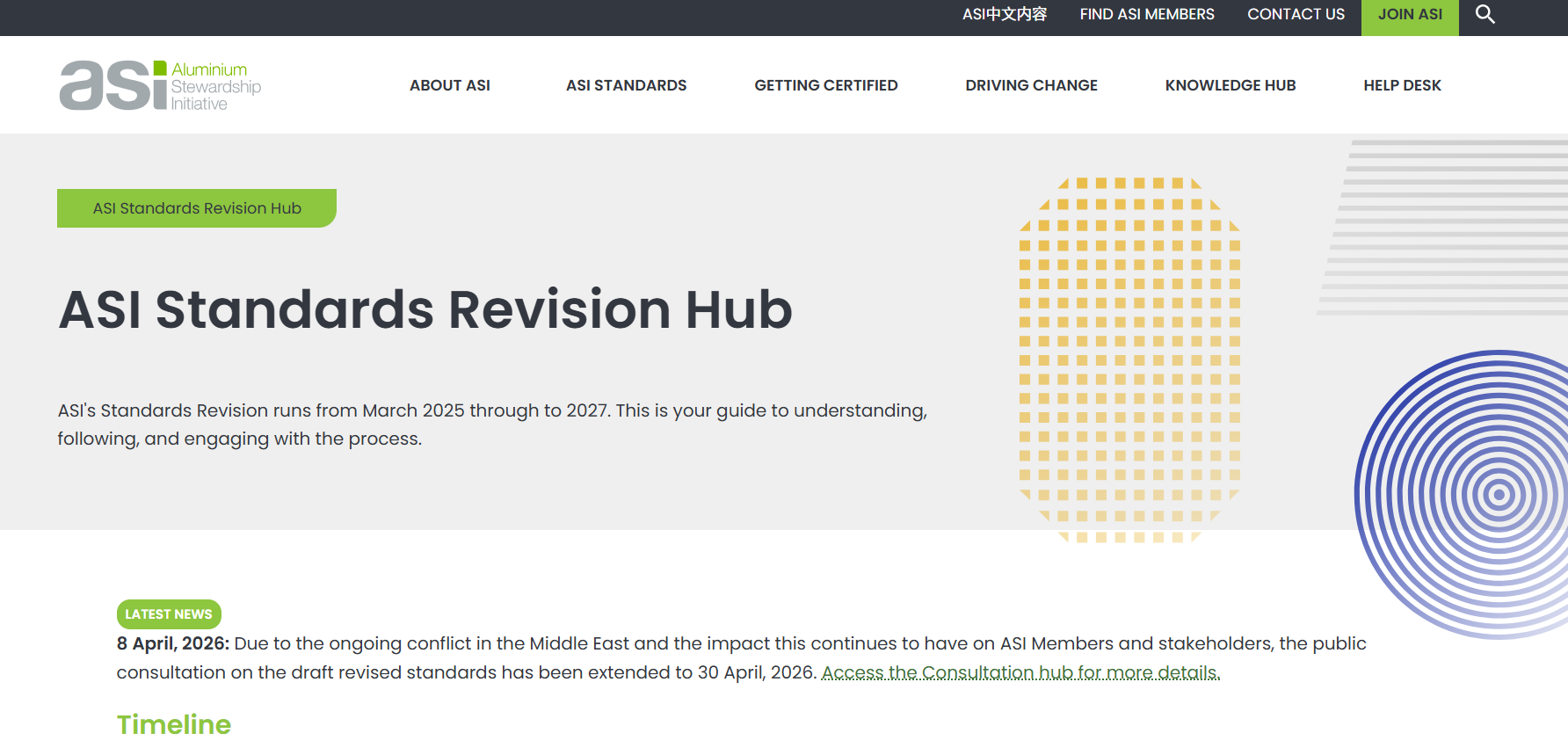Viewport: 1568px width, 755px height.
Task: Select FIND ASI MEMBERS in top bar
Action: (1146, 15)
